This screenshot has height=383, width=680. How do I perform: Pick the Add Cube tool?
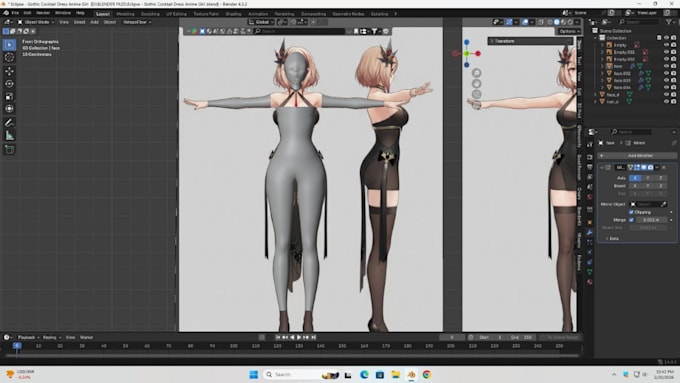(x=9, y=150)
